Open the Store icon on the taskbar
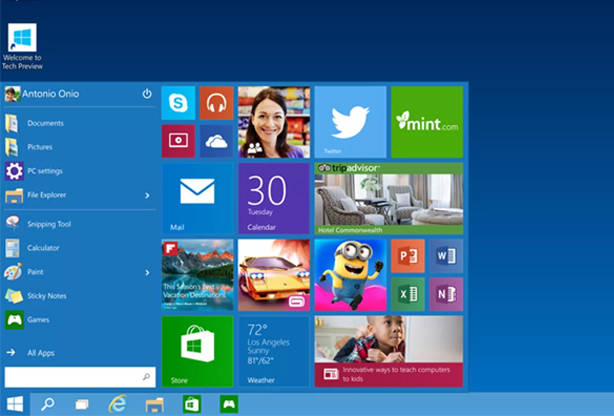614x416 pixels. (x=191, y=404)
